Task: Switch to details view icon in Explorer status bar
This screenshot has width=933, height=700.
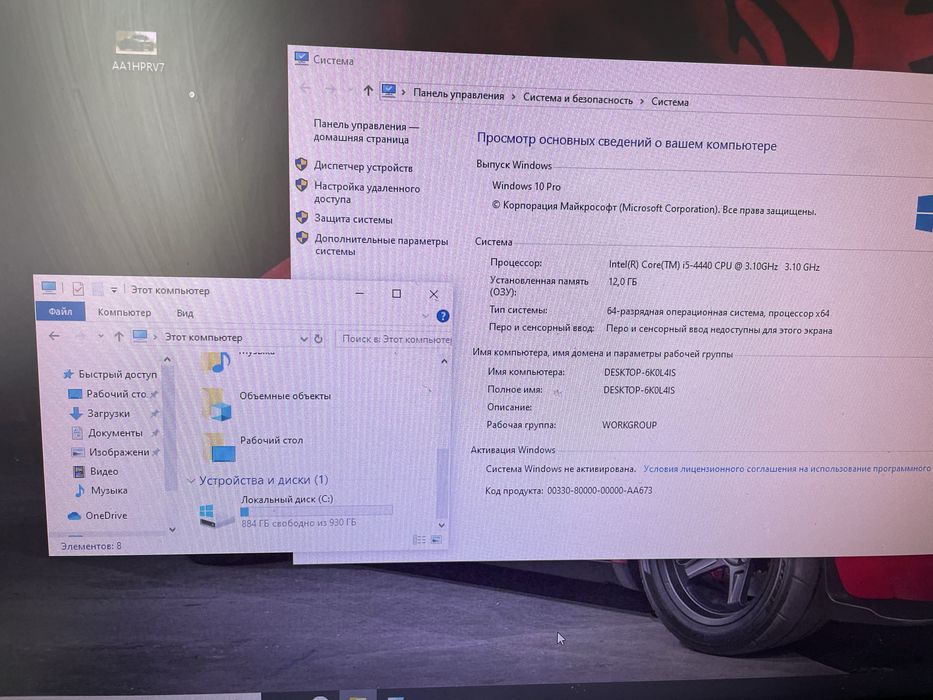Action: 419,539
